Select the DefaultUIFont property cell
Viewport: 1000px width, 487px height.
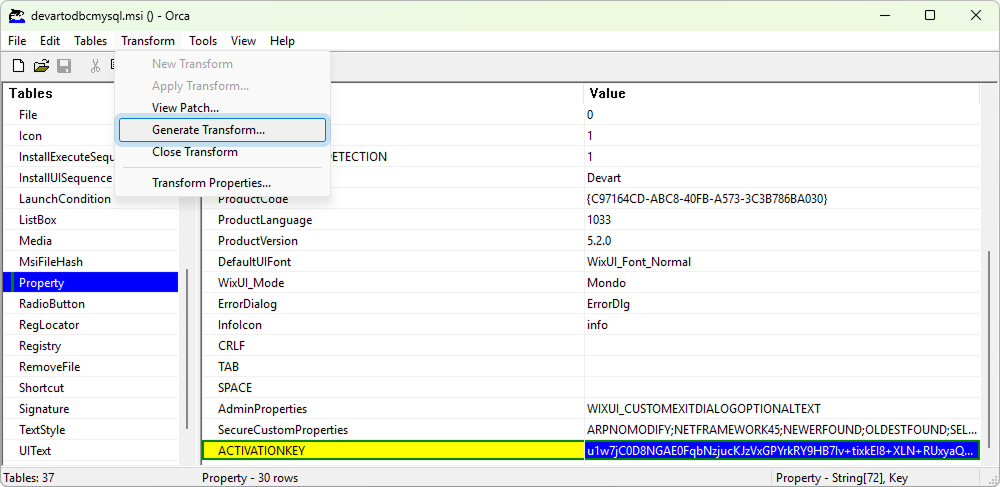click(x=393, y=262)
